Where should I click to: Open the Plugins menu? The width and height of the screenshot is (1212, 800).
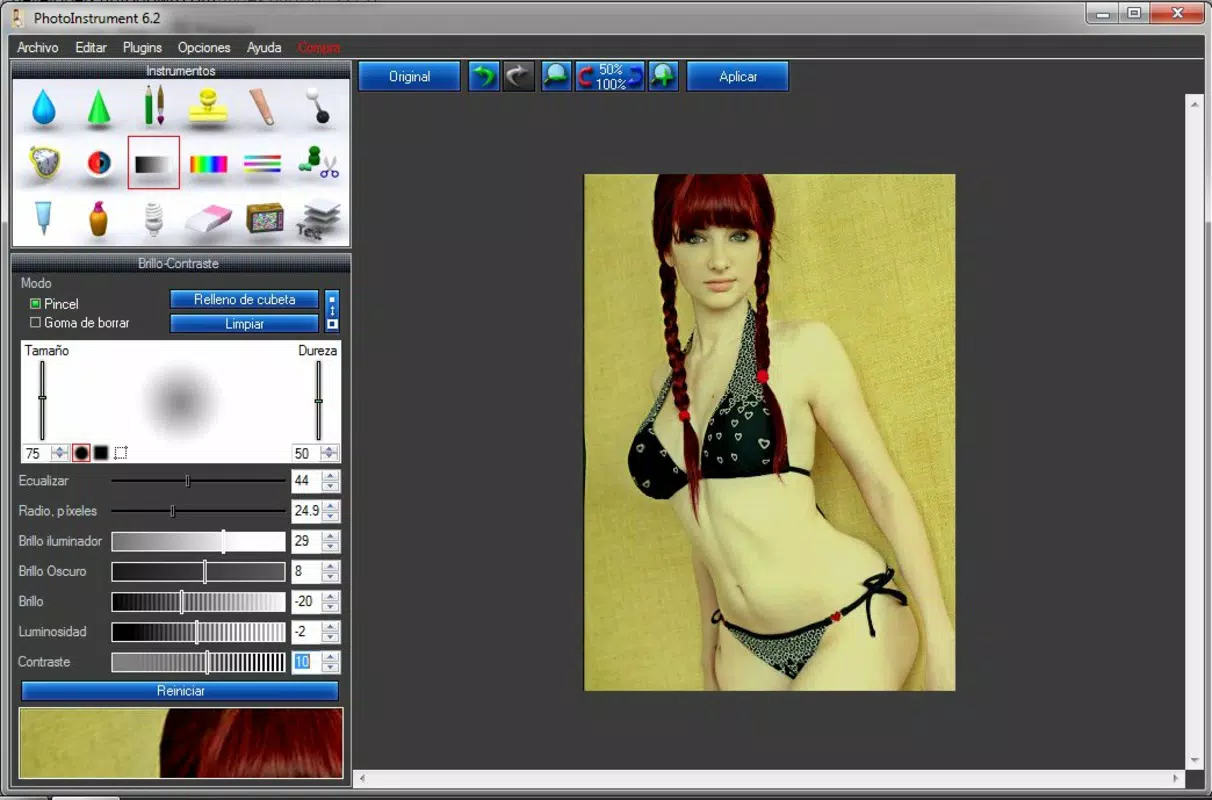tap(142, 47)
